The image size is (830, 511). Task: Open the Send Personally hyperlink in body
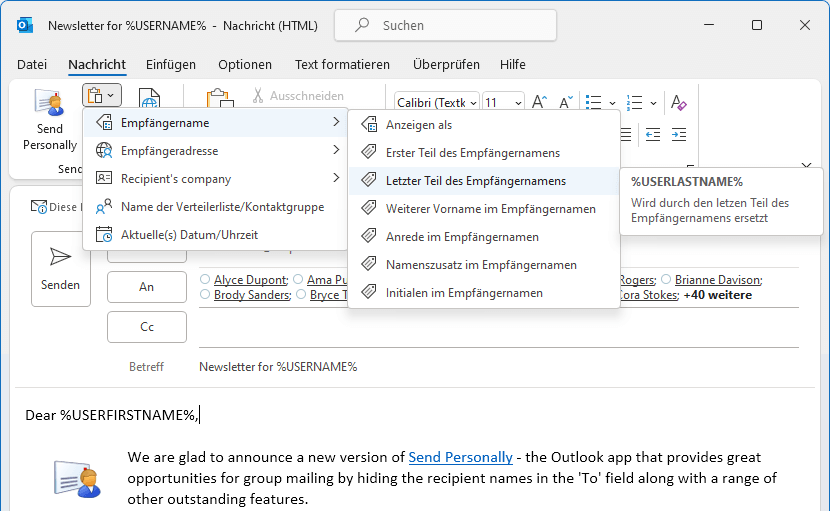[x=460, y=457]
